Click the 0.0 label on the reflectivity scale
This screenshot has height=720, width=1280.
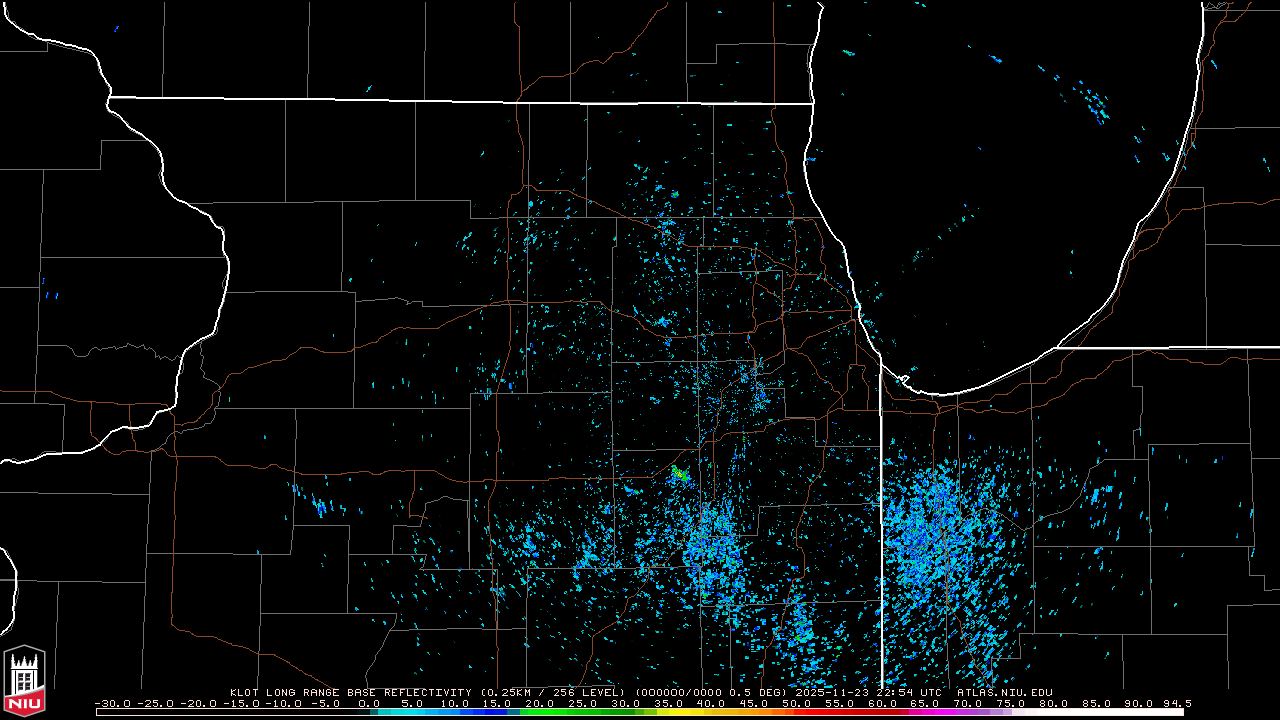click(369, 703)
